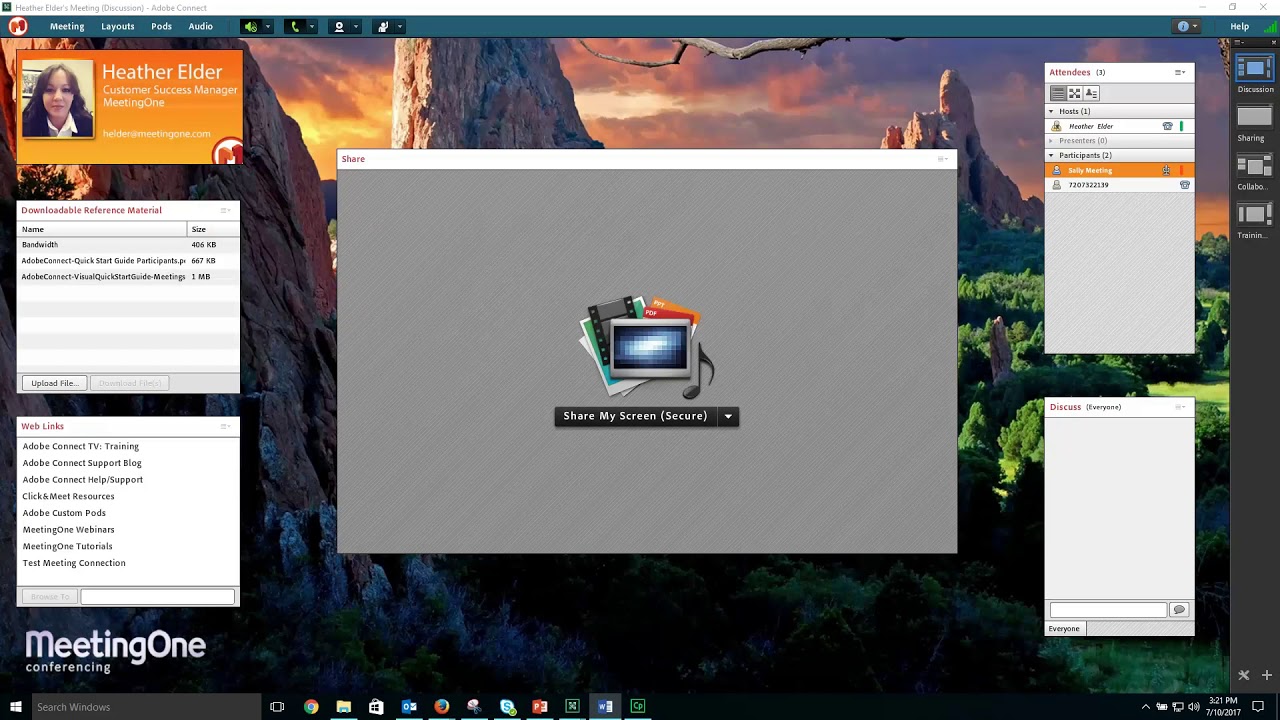This screenshot has width=1280, height=720.
Task: Open the status options dropdown arrow
Action: coord(399,27)
